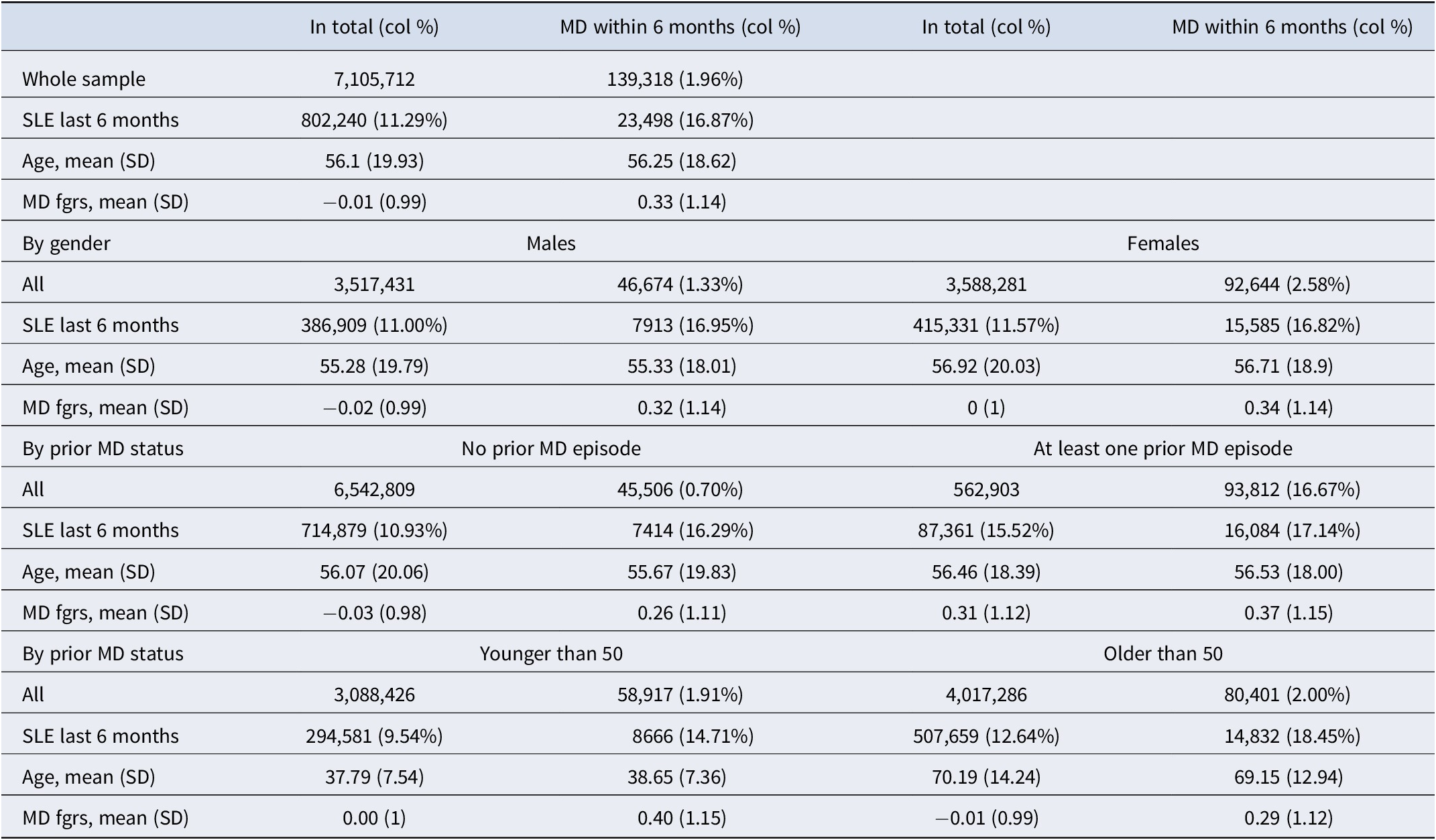Click At least one prior MD episode header
The width and height of the screenshot is (1436, 840).
coord(1162,448)
